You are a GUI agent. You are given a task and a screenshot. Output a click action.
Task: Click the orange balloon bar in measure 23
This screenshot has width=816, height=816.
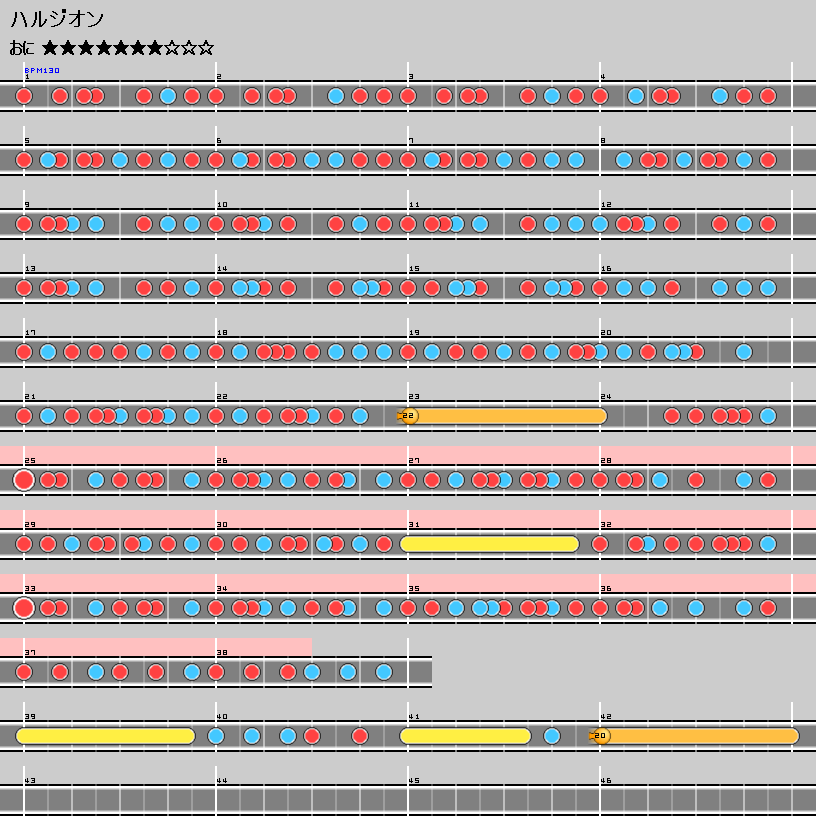click(510, 416)
